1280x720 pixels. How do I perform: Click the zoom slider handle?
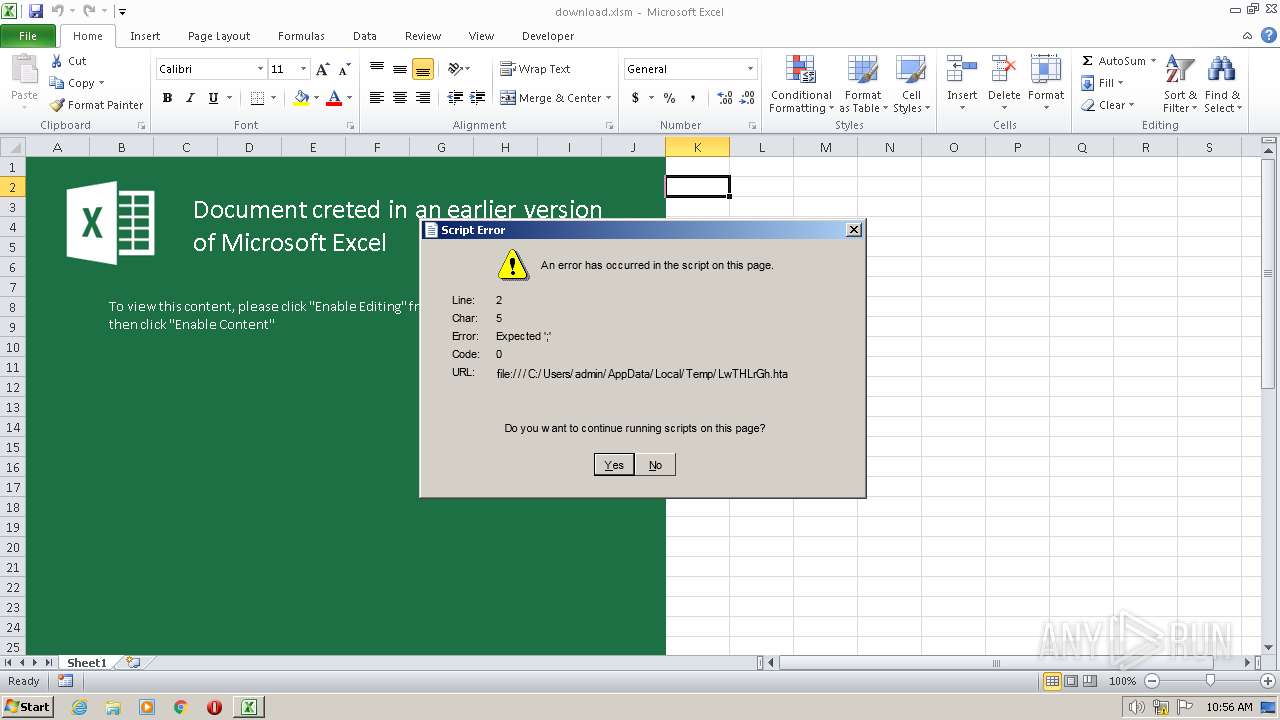(1210, 681)
